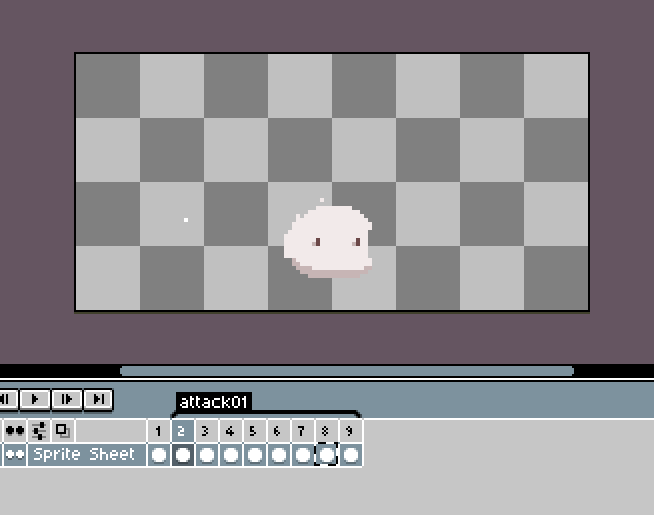Toggle continuous mode for Sprite Sheet layer

(15, 455)
